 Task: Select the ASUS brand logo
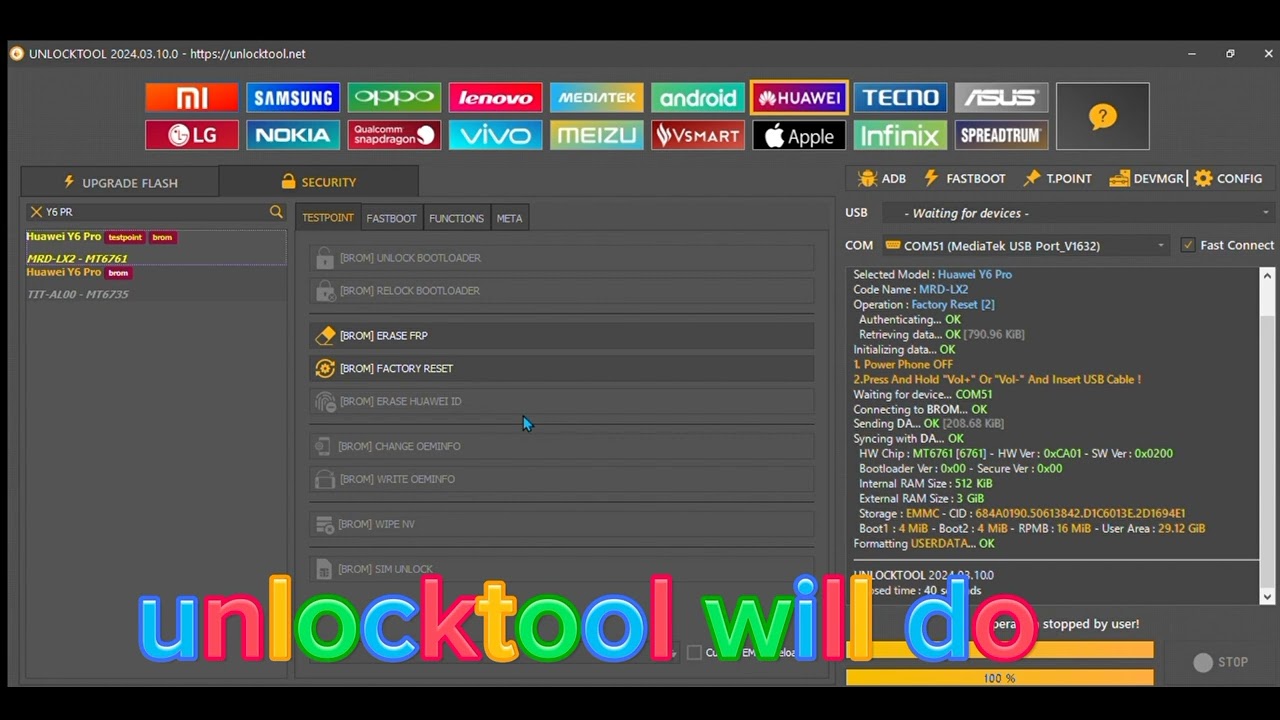[x=1001, y=97]
